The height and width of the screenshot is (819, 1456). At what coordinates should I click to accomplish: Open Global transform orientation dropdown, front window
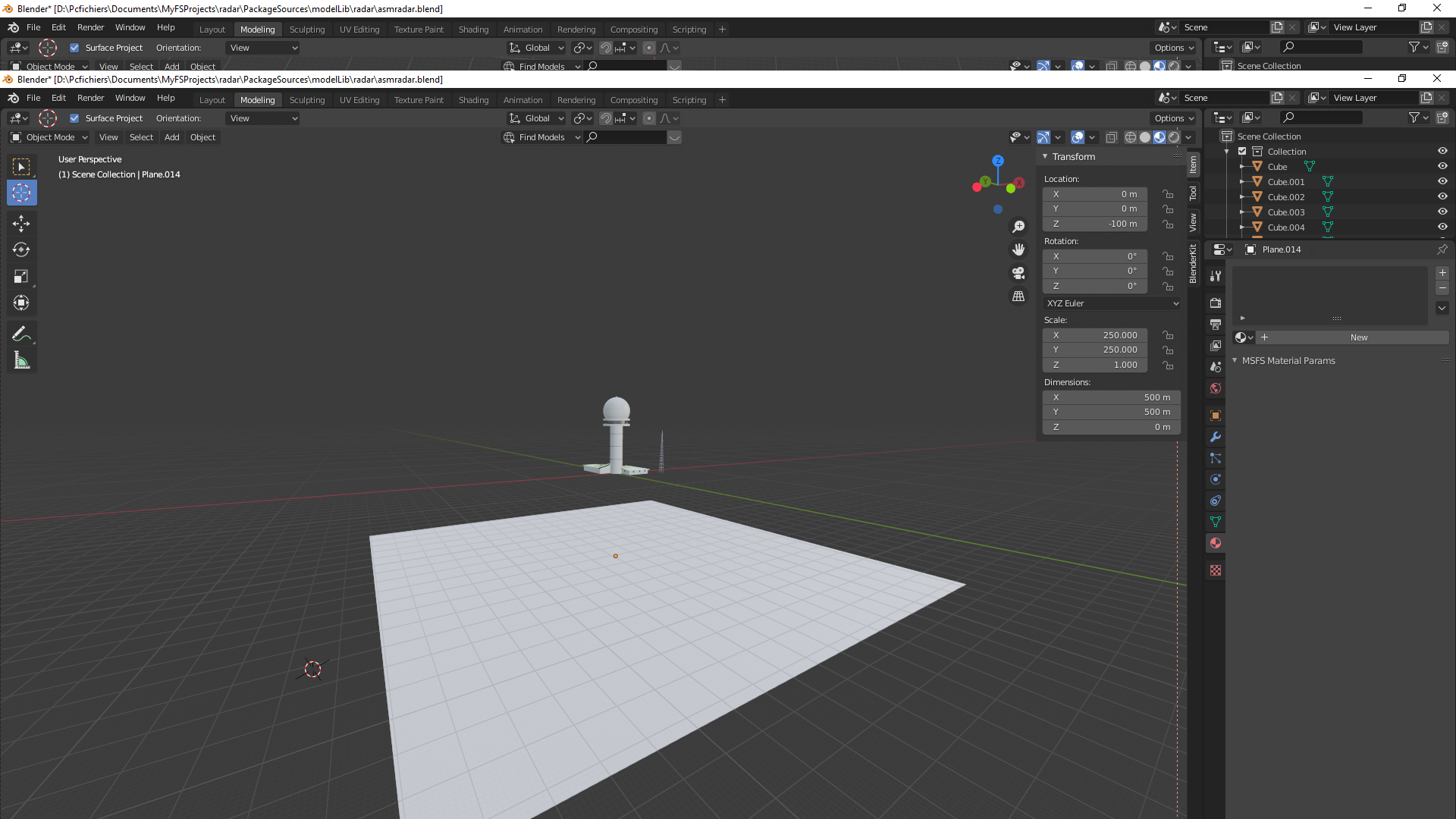coord(536,118)
